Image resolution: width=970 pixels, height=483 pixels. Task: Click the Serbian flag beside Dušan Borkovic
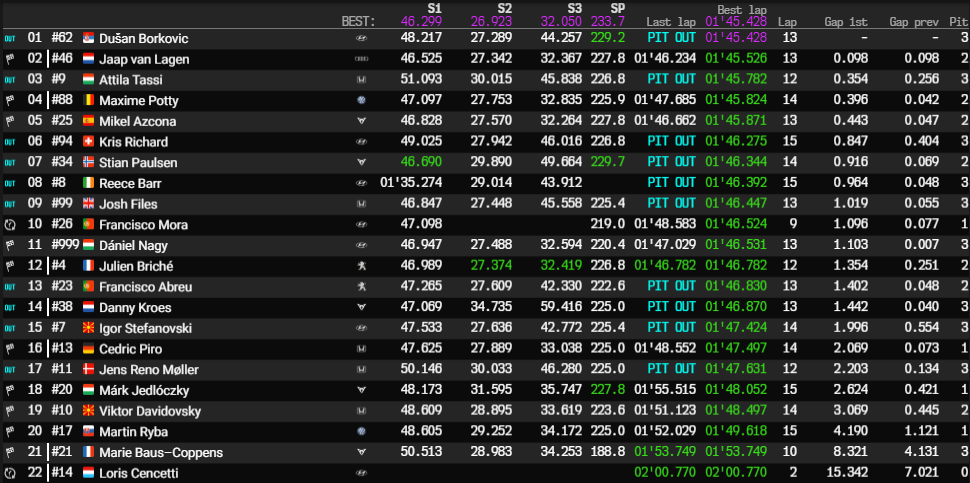(x=88, y=39)
